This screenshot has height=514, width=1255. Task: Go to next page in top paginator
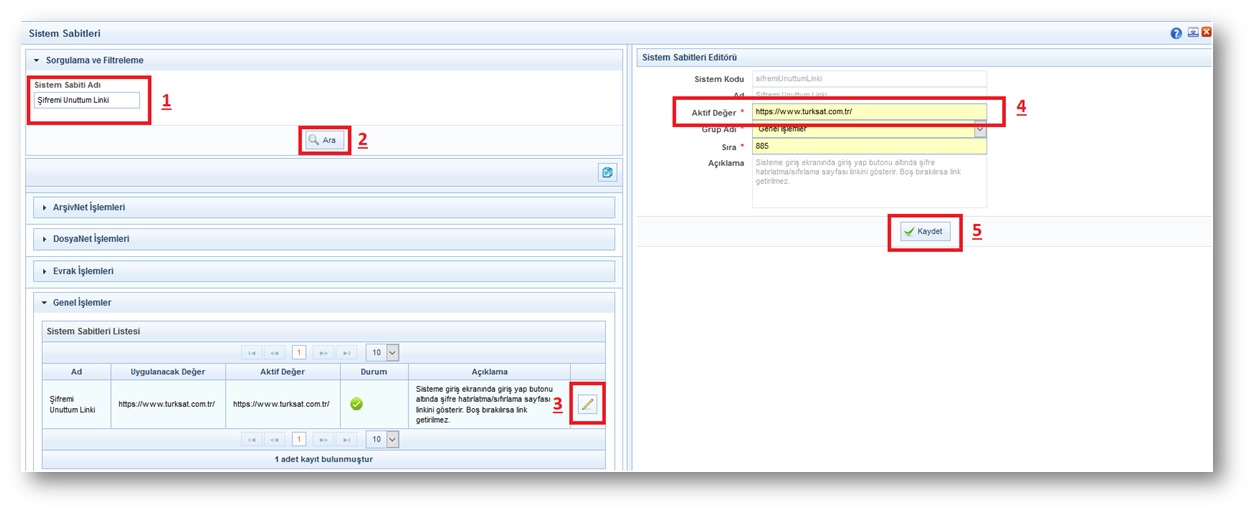[322, 353]
